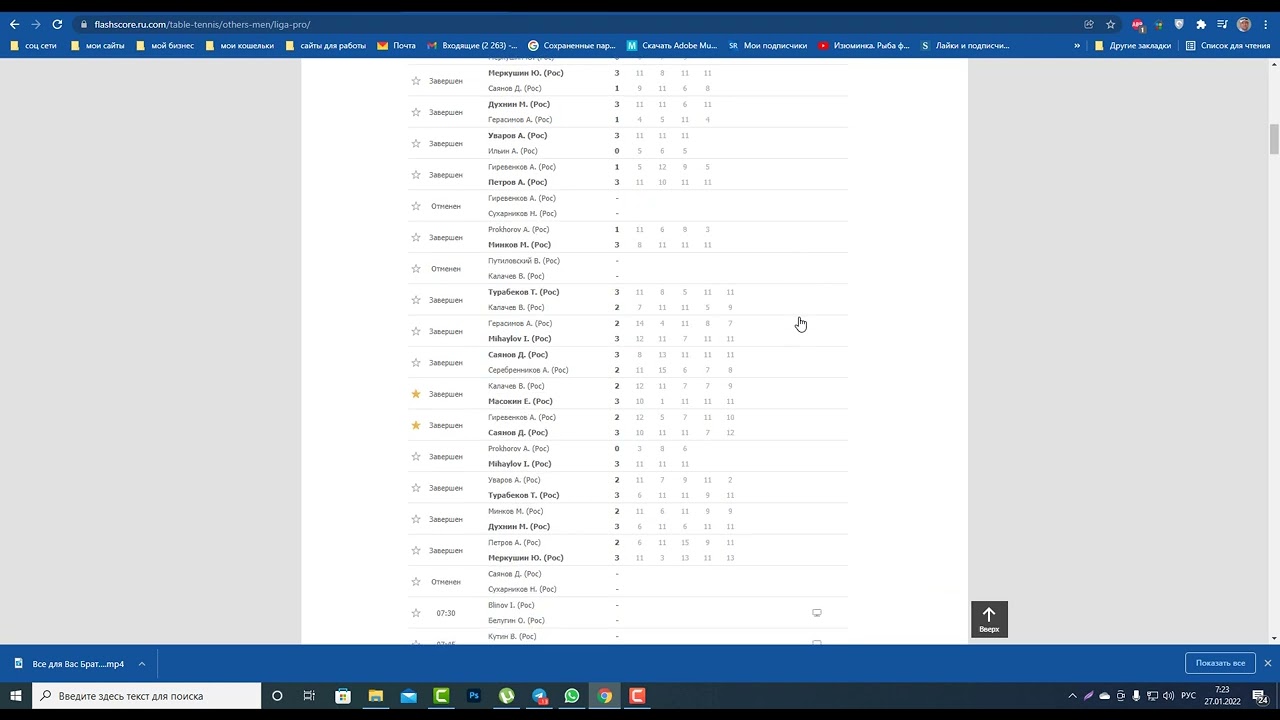Star the Турабеков Т. vs Калачев В. match
The image size is (1280, 720).
[x=416, y=300]
